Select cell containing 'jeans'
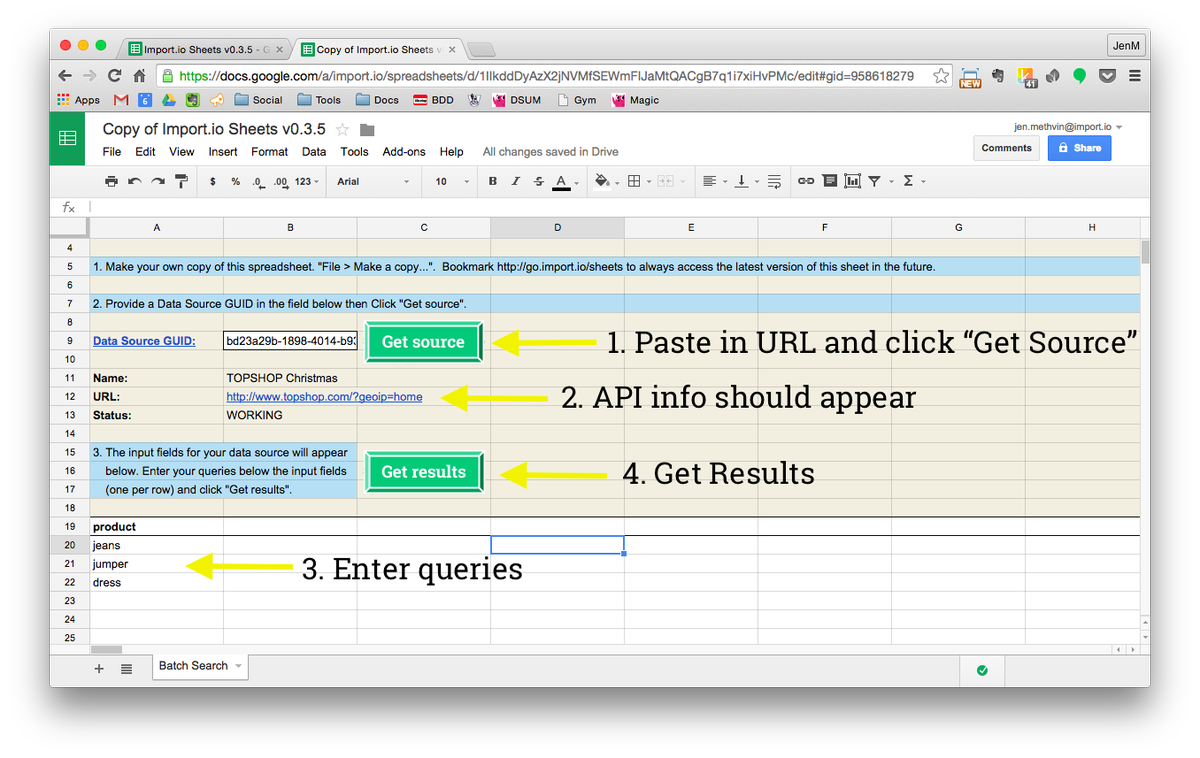 pyautogui.click(x=157, y=545)
